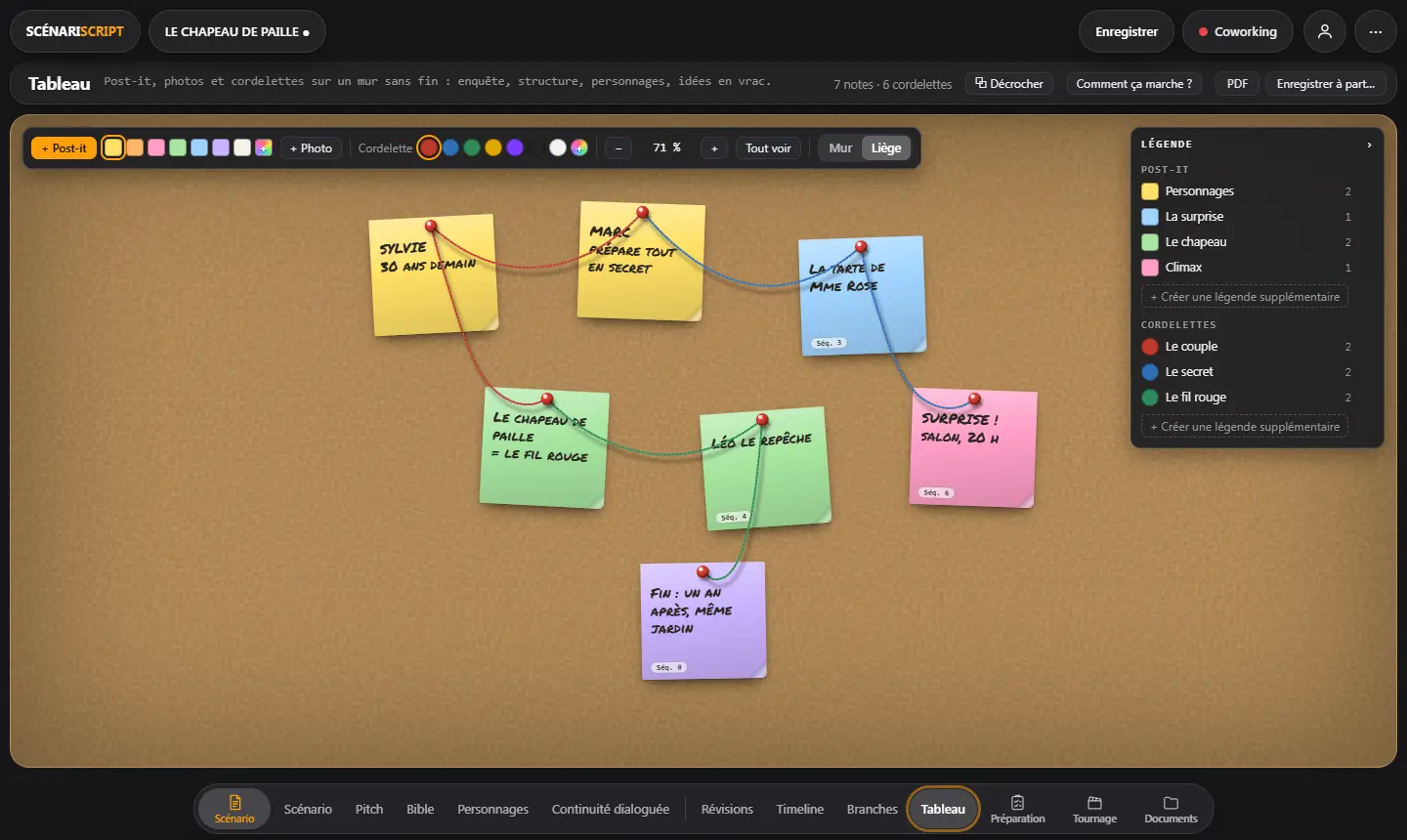Image resolution: width=1407 pixels, height=840 pixels.
Task: Click the pin on Surprise post-it
Action: [974, 399]
